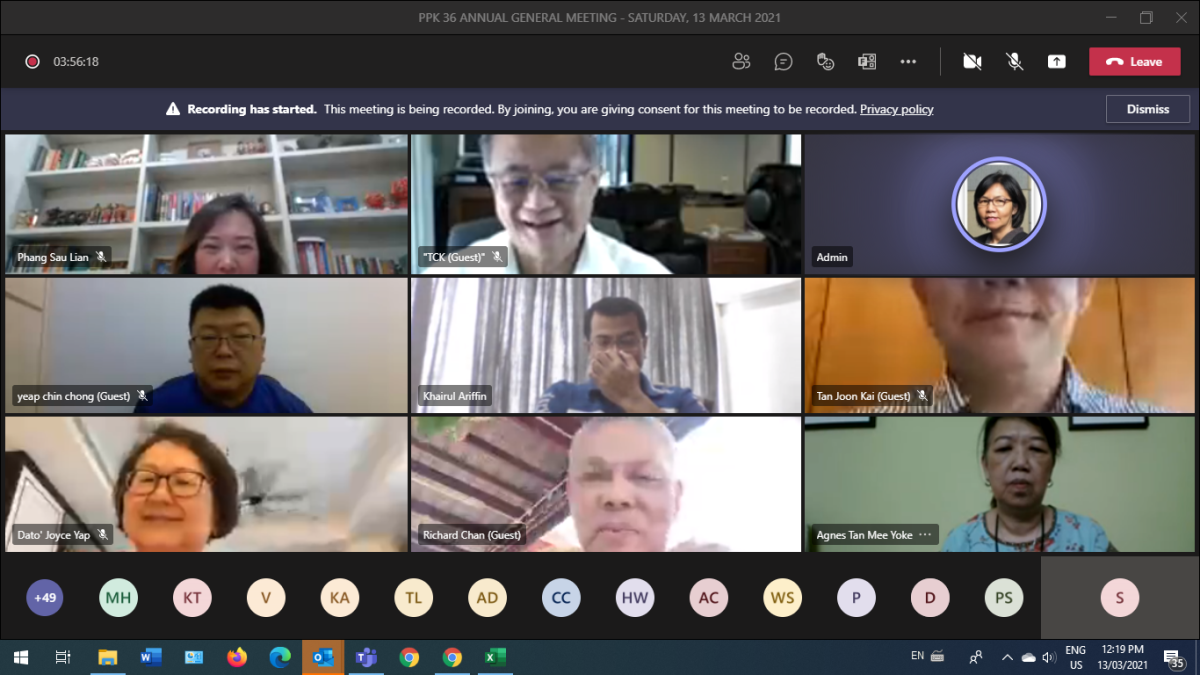Click the HW participant avatar
The image size is (1200, 675).
pos(635,598)
